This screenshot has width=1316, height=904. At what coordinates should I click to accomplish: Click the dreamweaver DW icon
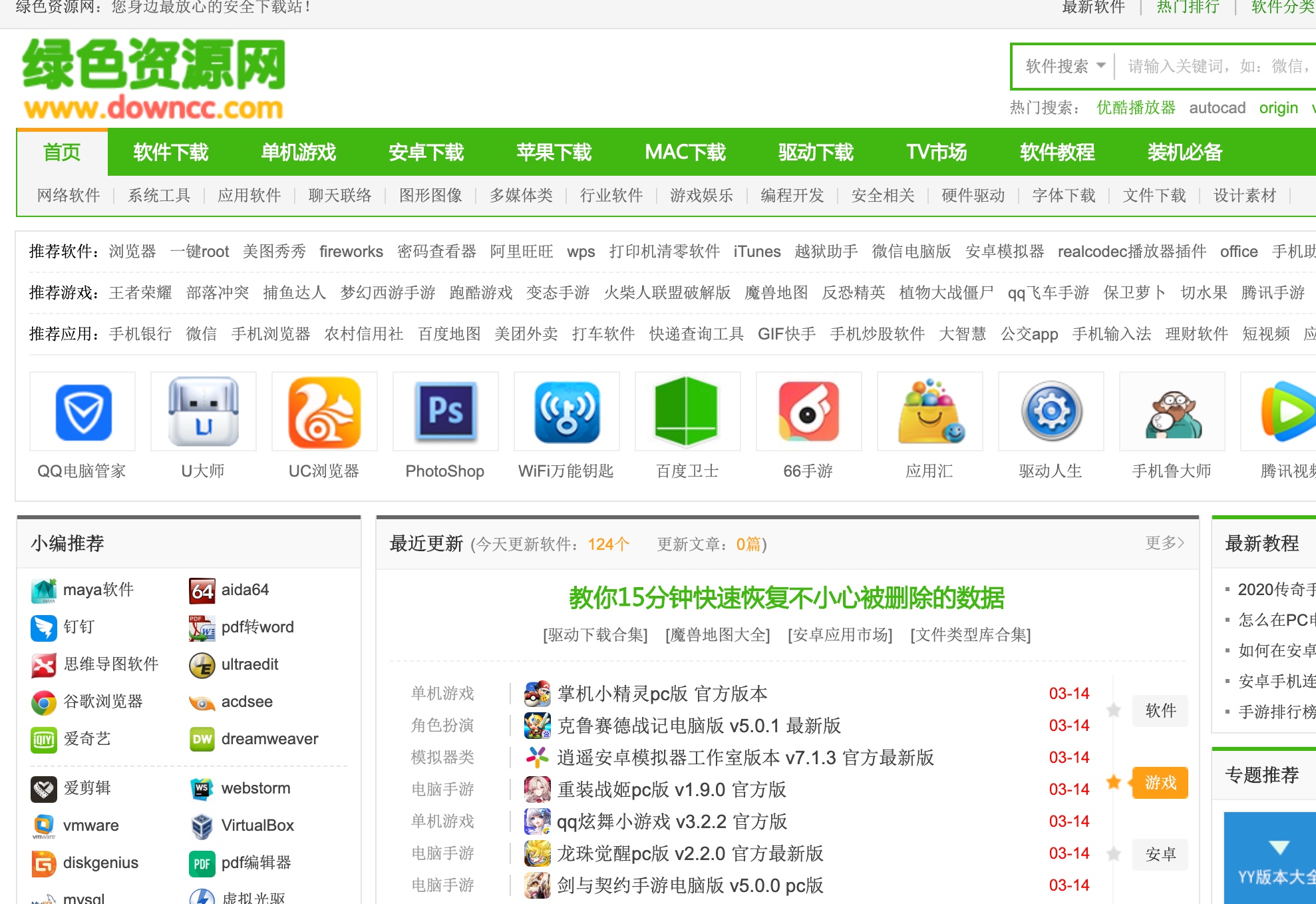202,740
